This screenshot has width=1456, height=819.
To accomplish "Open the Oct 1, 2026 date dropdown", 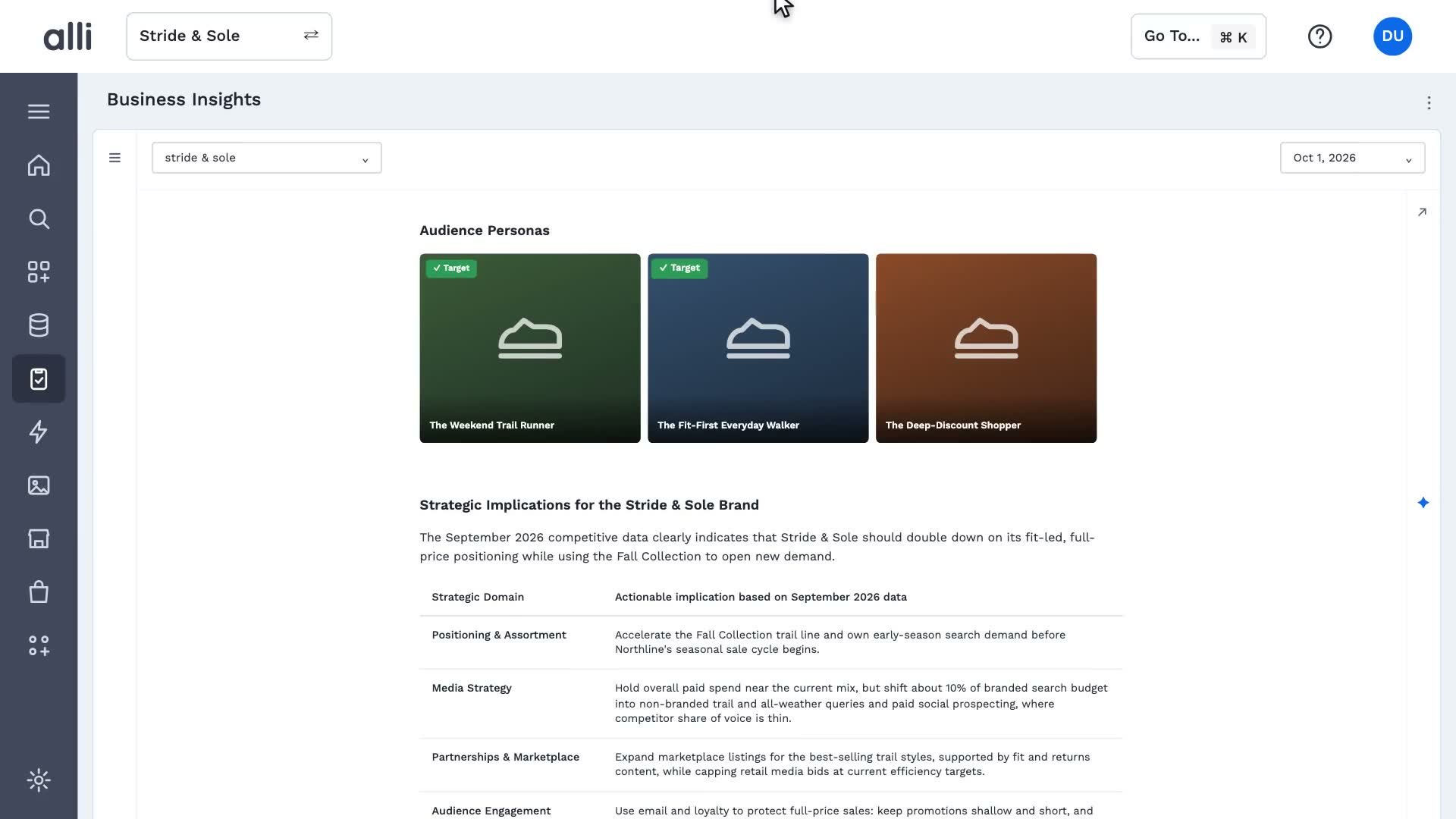I will point(1352,158).
